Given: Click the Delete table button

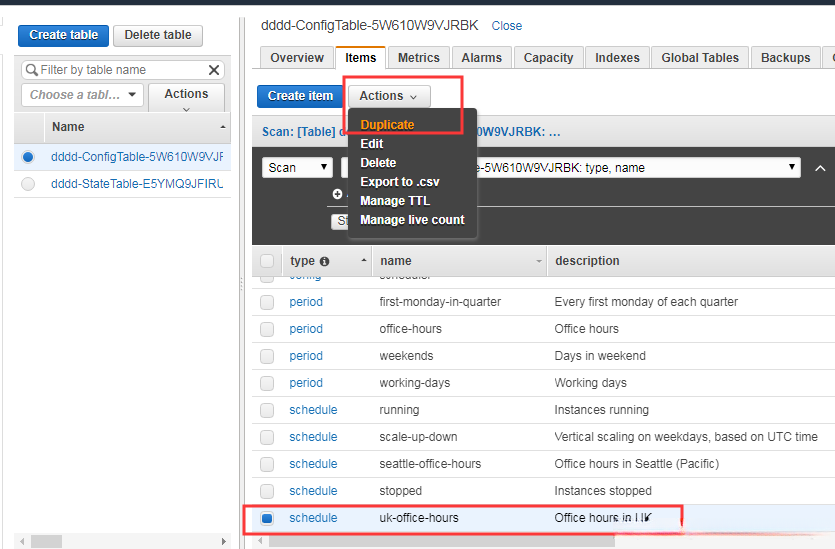Looking at the screenshot, I should pyautogui.click(x=158, y=35).
